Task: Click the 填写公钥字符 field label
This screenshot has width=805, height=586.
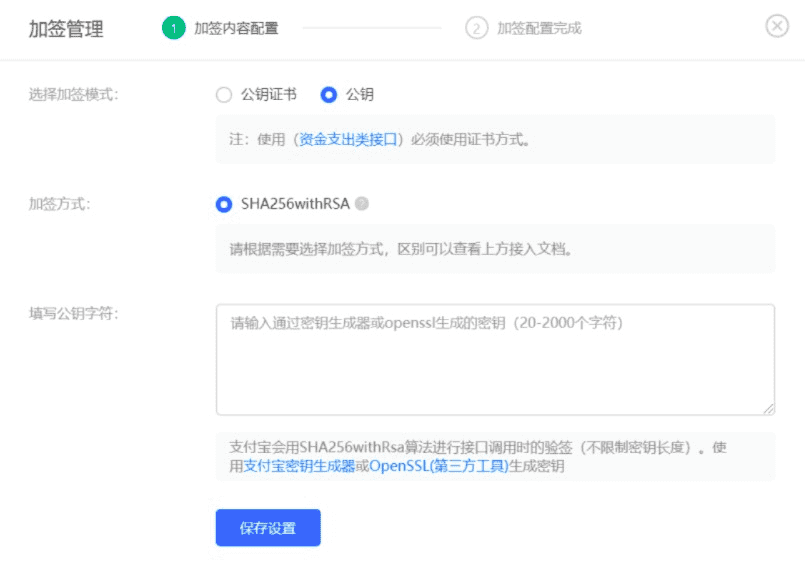Action: [x=73, y=313]
